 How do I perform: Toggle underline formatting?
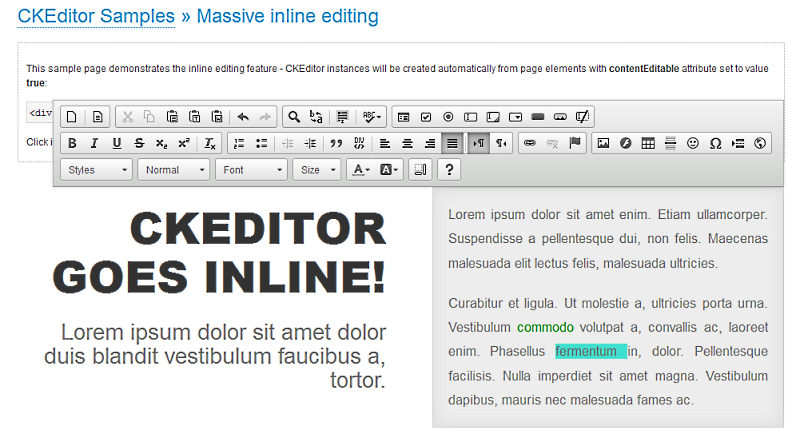(117, 143)
